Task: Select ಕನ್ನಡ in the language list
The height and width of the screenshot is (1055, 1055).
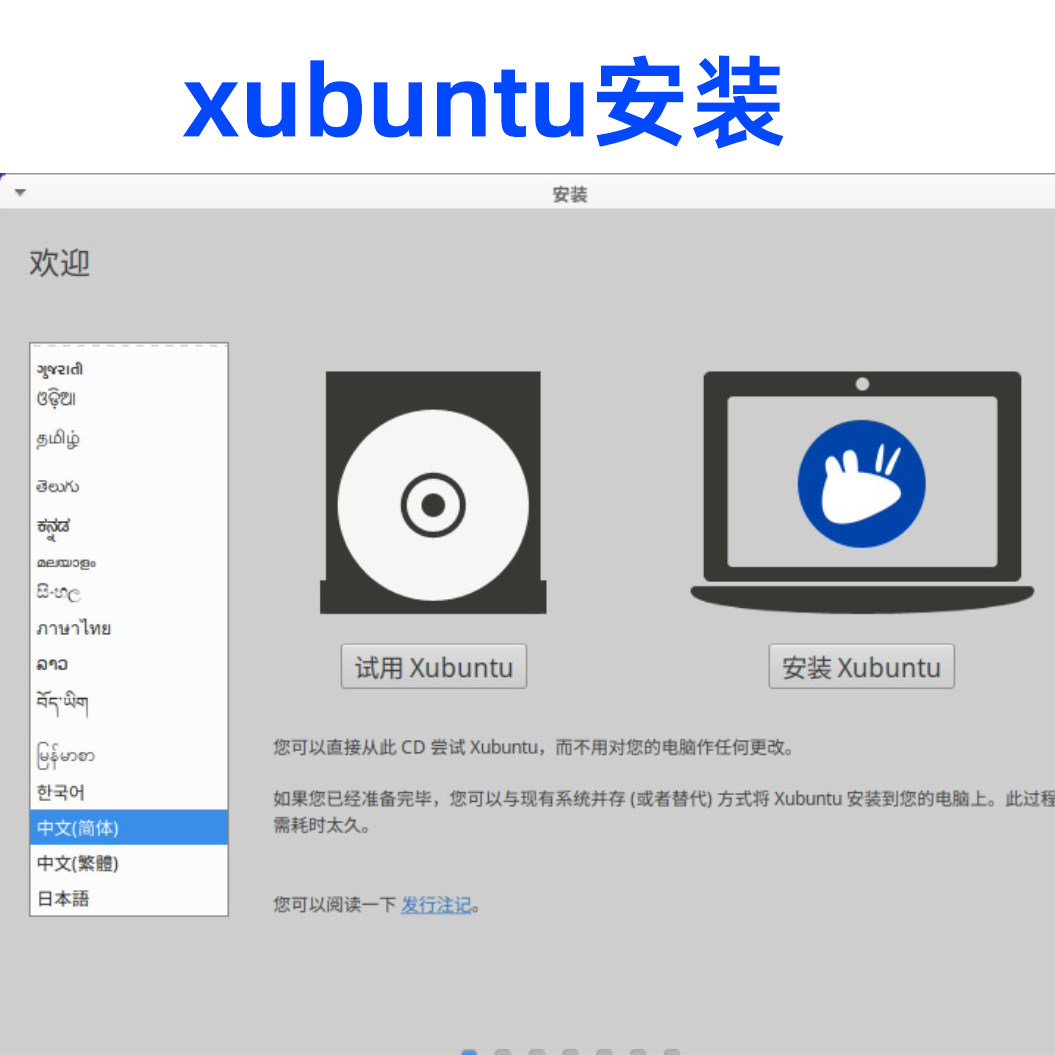Action: coord(129,527)
